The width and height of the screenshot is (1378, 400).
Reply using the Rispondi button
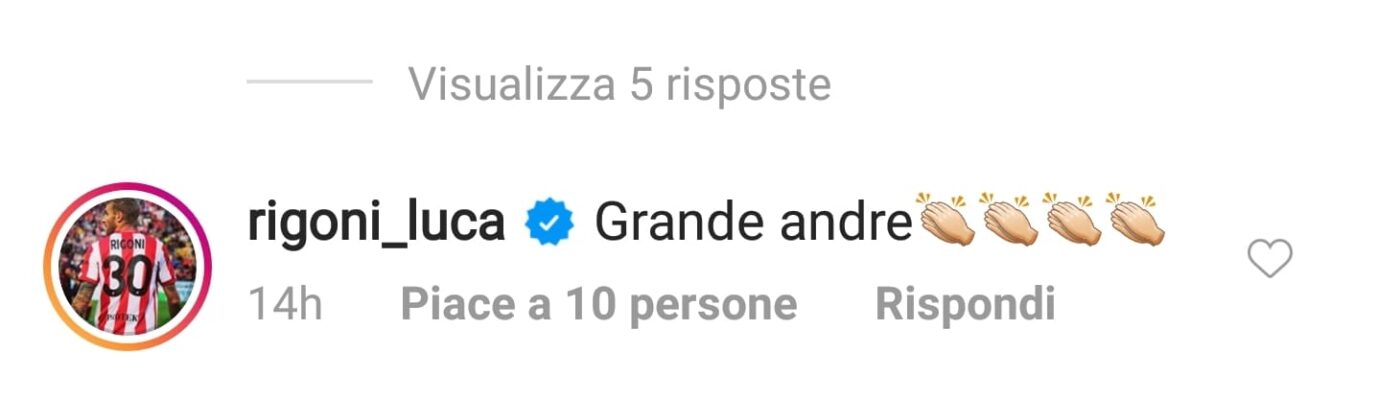click(x=965, y=304)
